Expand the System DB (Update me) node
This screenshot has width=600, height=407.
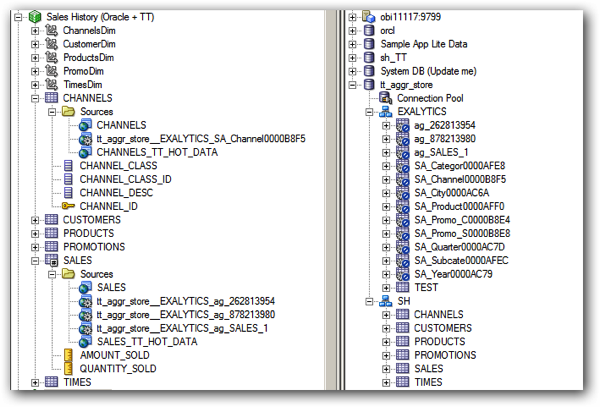point(352,71)
